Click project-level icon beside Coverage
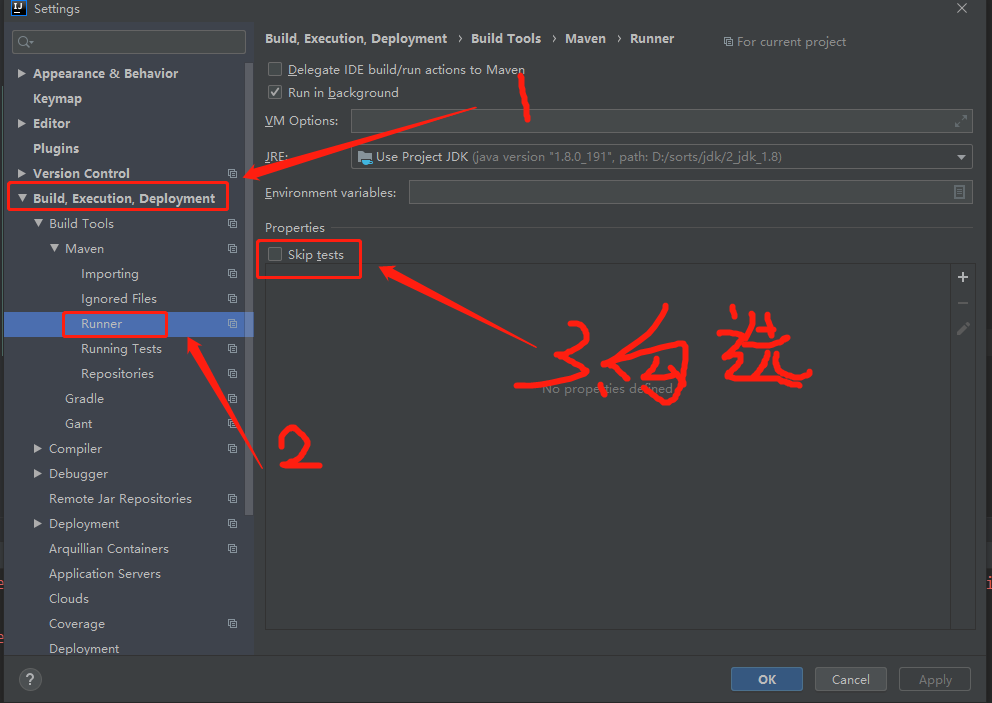This screenshot has height=703, width=992. pyautogui.click(x=232, y=623)
